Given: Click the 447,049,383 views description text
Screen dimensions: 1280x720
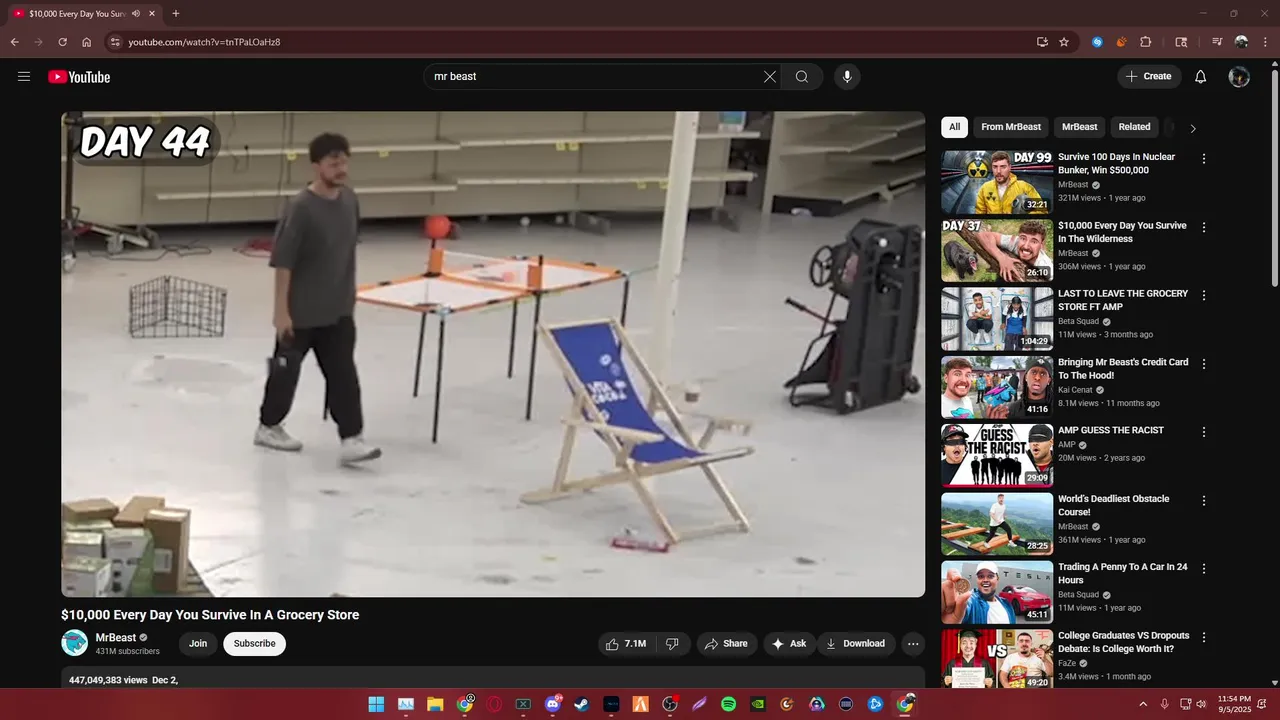Looking at the screenshot, I should tap(108, 680).
